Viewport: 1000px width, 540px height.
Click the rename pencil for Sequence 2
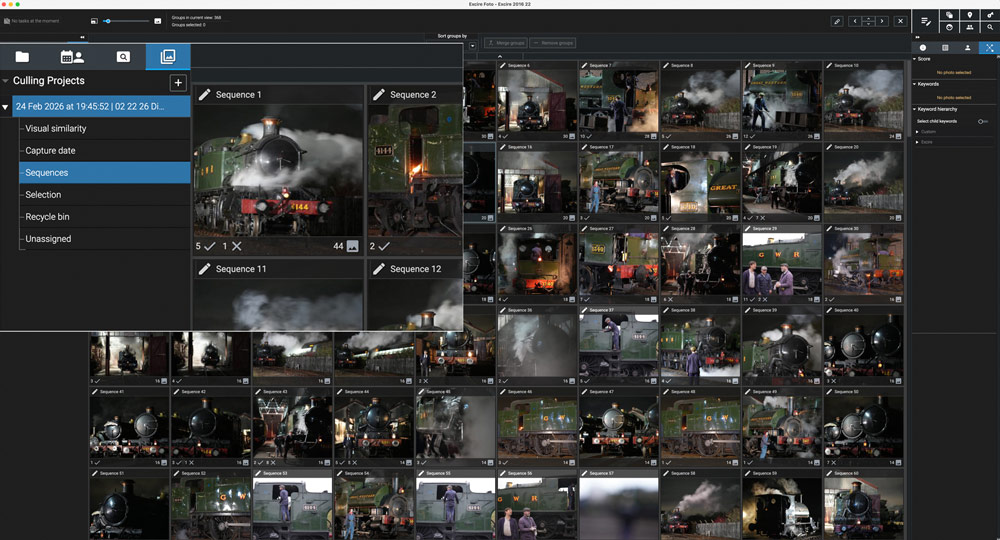[x=379, y=94]
